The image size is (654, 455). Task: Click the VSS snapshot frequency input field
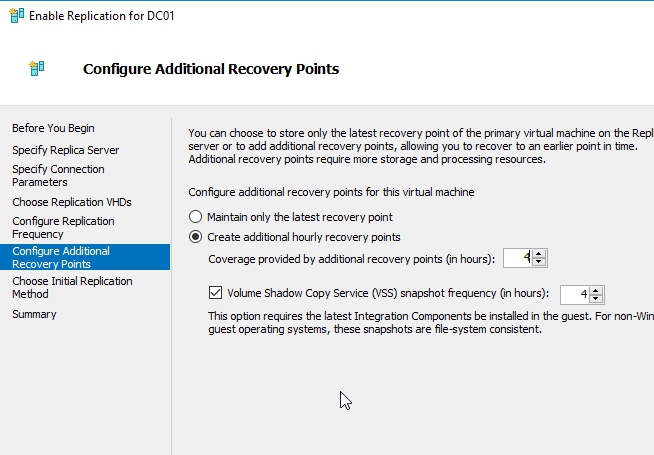pos(575,294)
